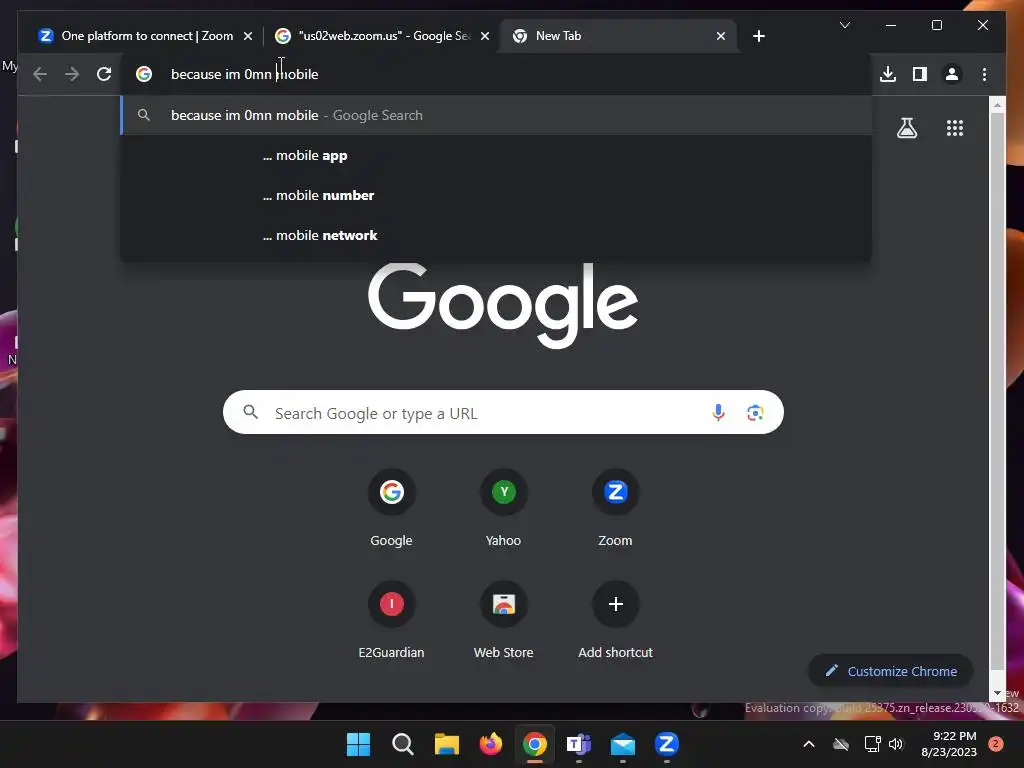Click the page's vertical scrollbar

(x=997, y=392)
